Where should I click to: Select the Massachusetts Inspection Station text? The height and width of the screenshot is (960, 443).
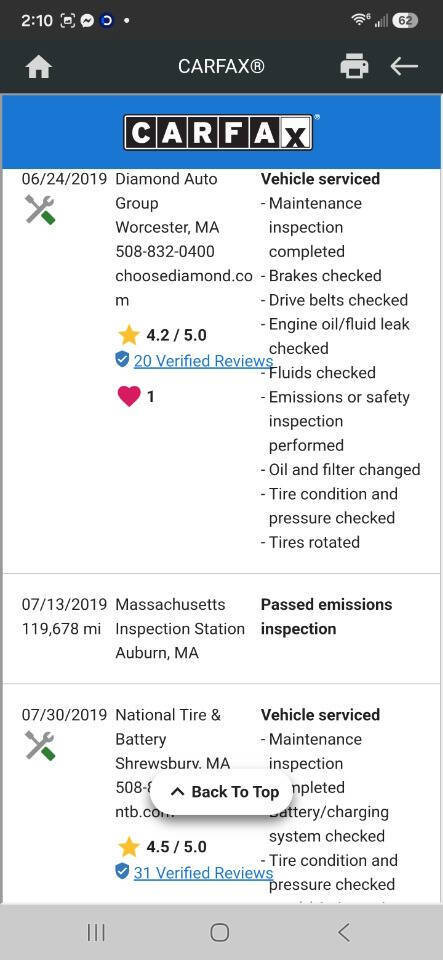pyautogui.click(x=180, y=617)
